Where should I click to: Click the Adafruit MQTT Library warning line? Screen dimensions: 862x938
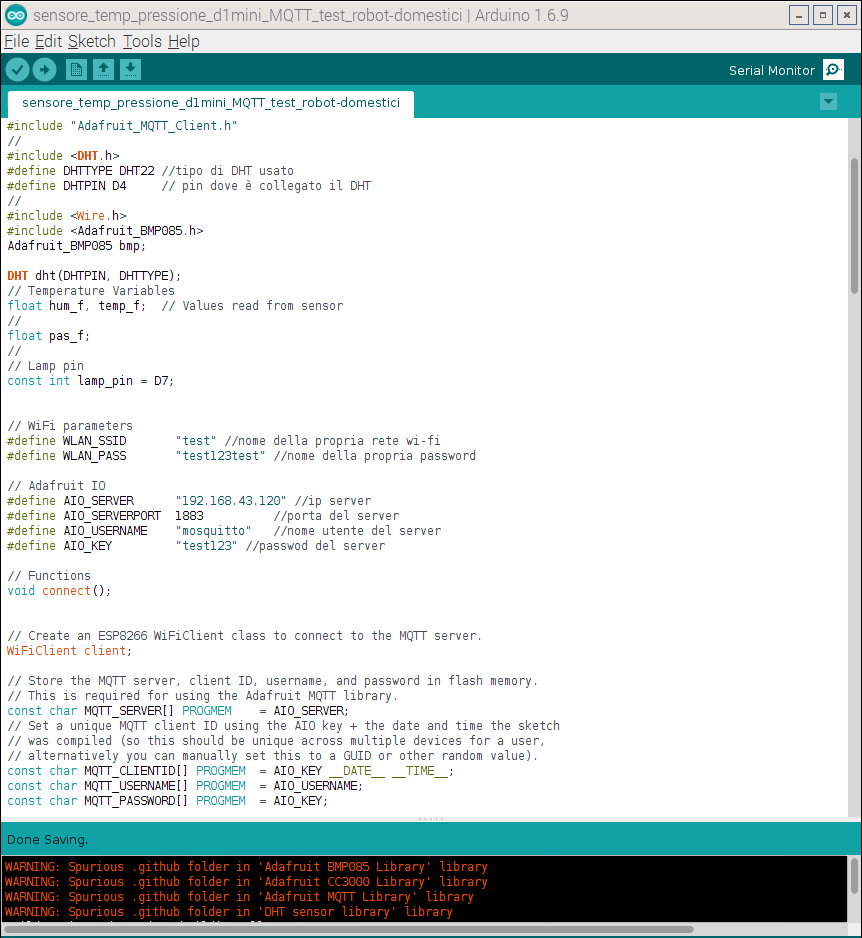(239, 897)
